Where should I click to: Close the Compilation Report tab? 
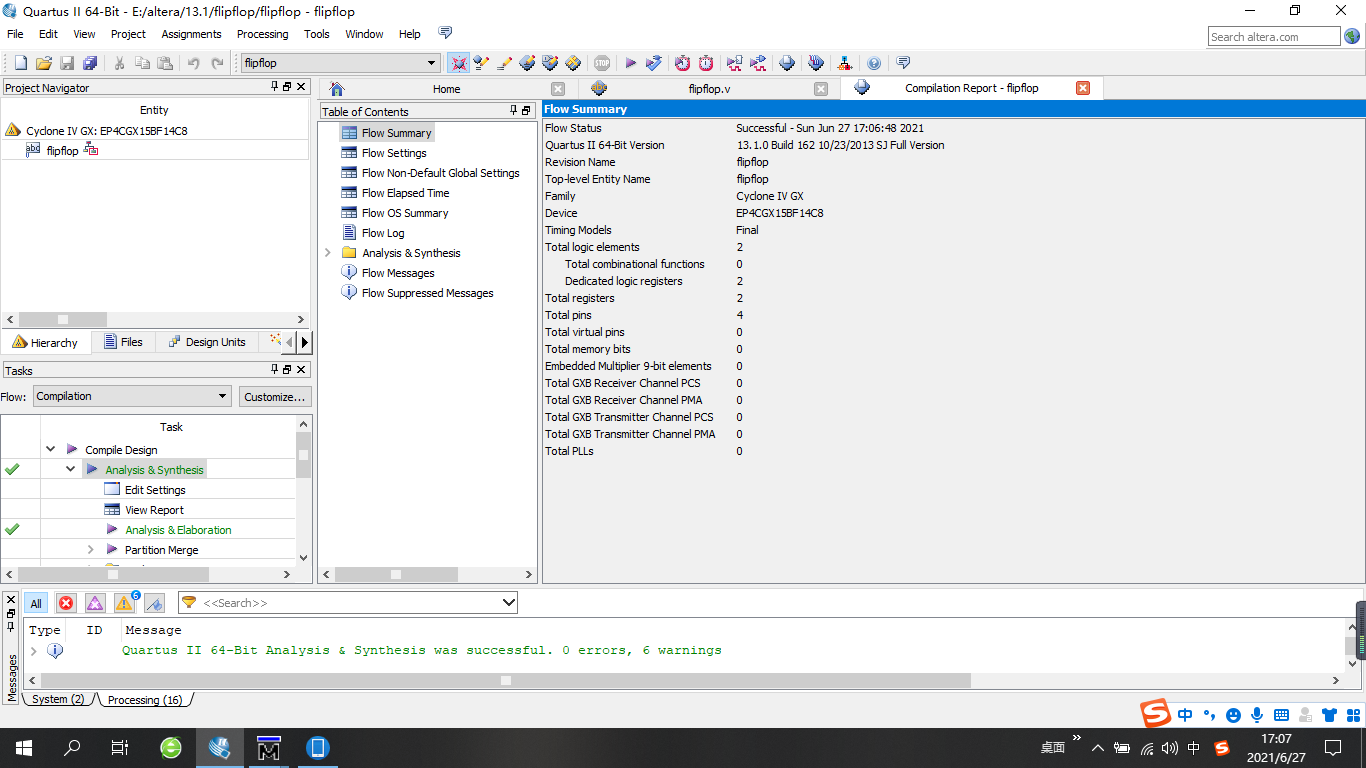tap(1083, 88)
